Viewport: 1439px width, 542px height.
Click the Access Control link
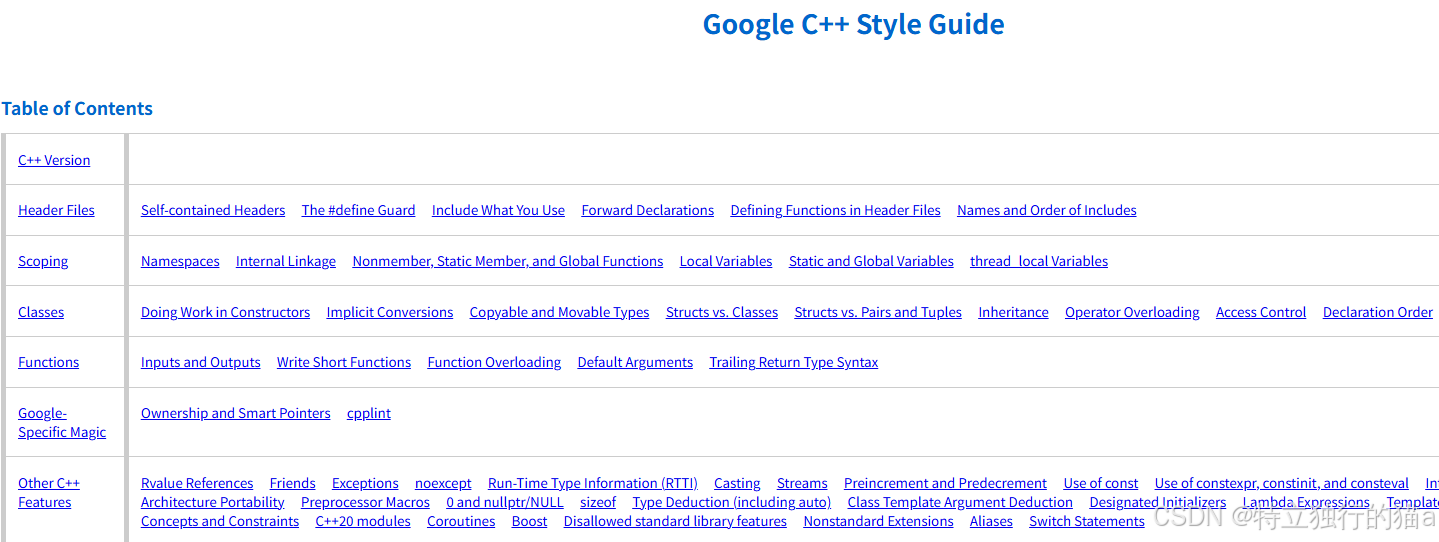(x=1261, y=312)
